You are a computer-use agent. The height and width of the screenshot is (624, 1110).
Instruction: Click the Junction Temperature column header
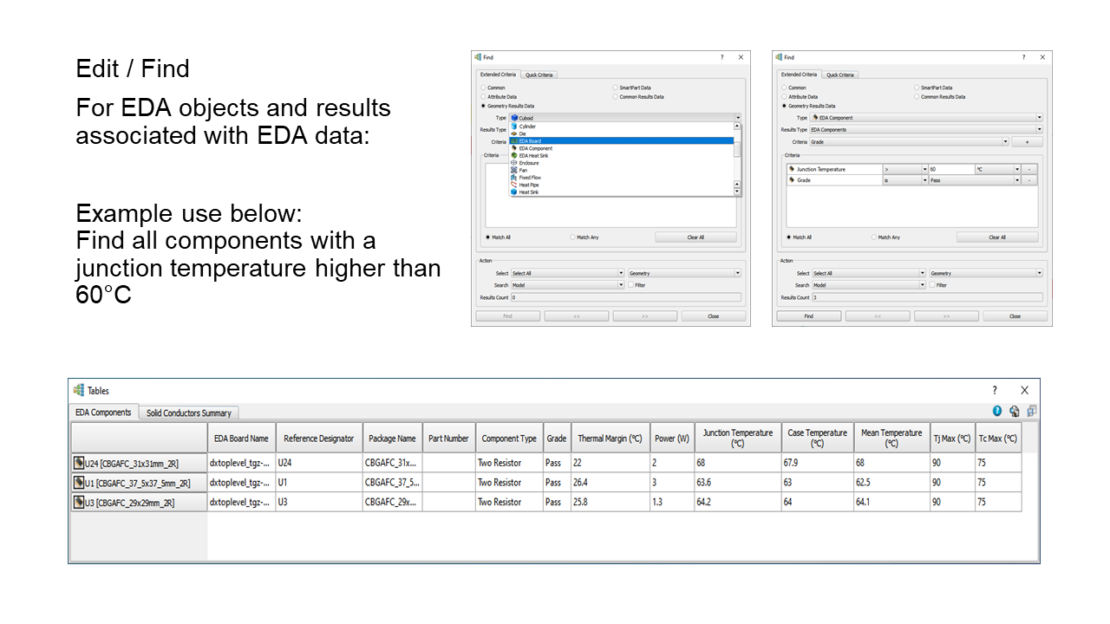point(737,438)
